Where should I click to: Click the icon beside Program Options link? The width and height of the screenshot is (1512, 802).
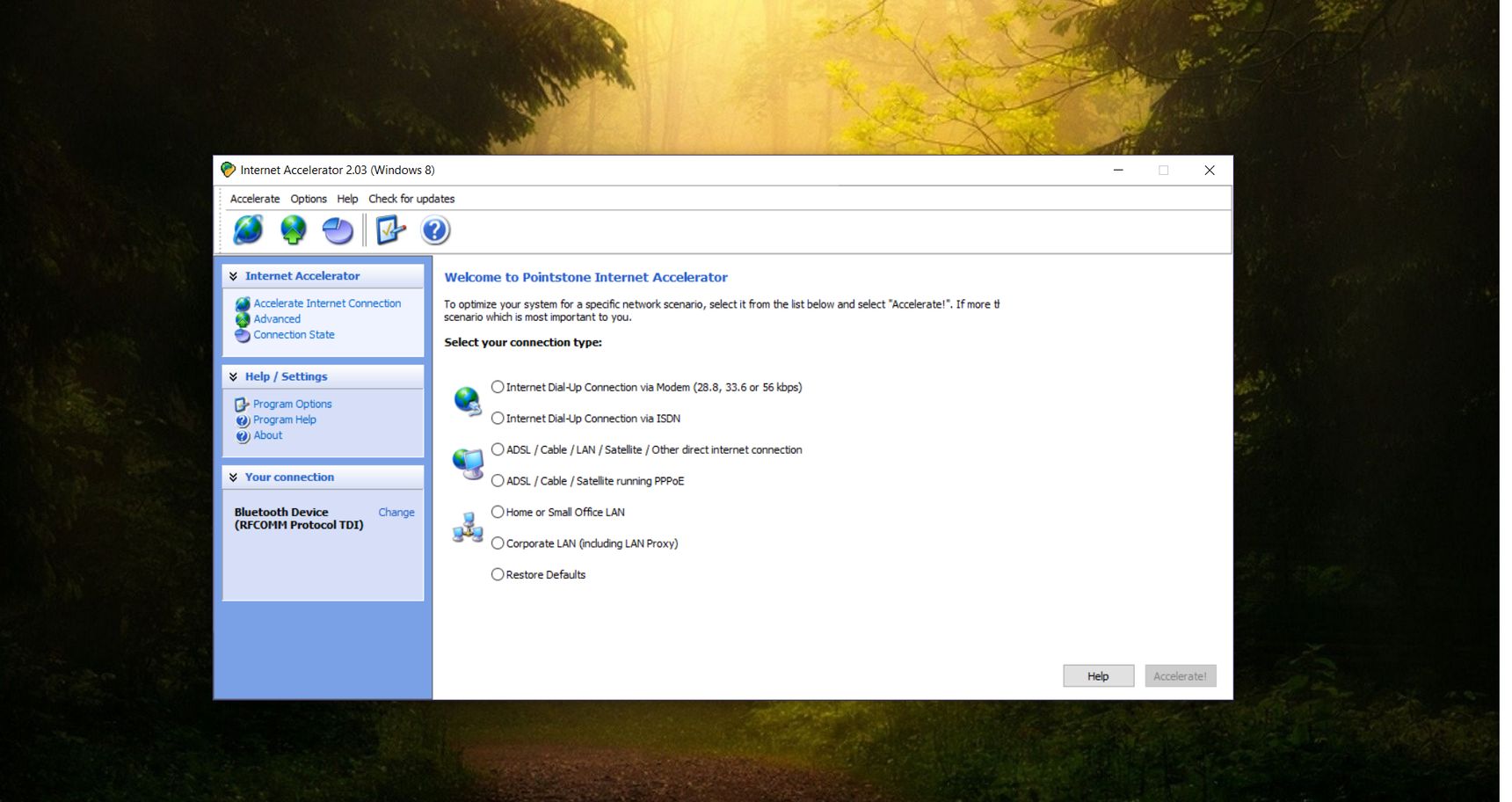click(243, 405)
